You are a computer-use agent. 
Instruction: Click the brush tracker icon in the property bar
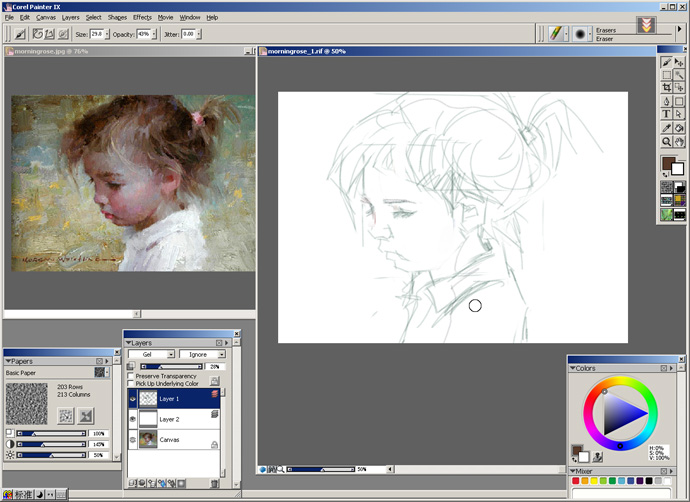[20, 34]
